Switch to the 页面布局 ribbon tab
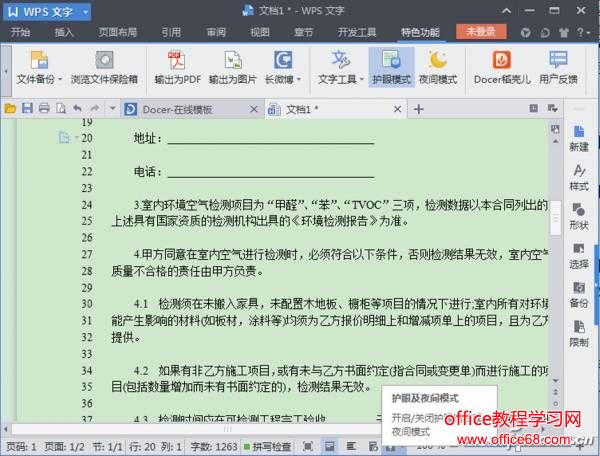600x456 pixels. pyautogui.click(x=117, y=32)
